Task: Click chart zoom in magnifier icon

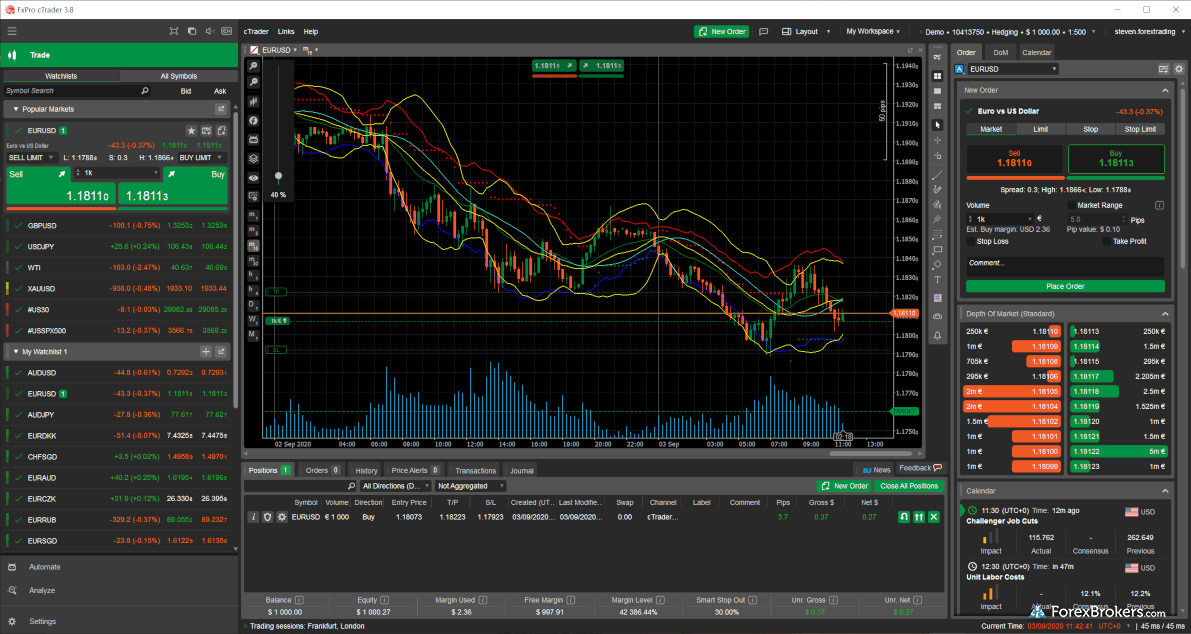Action: coord(254,66)
